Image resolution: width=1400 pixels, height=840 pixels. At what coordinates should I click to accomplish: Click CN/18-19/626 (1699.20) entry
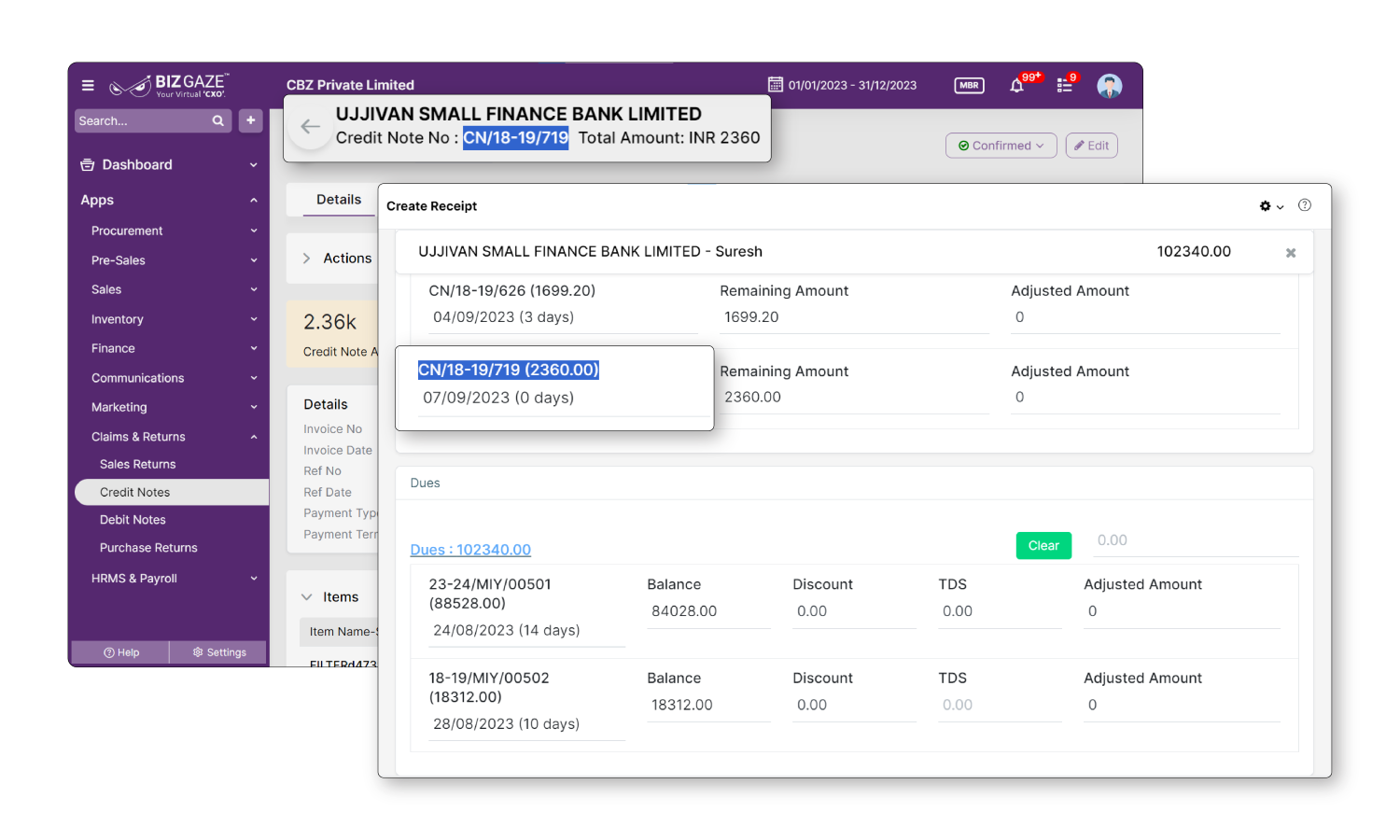click(x=512, y=291)
